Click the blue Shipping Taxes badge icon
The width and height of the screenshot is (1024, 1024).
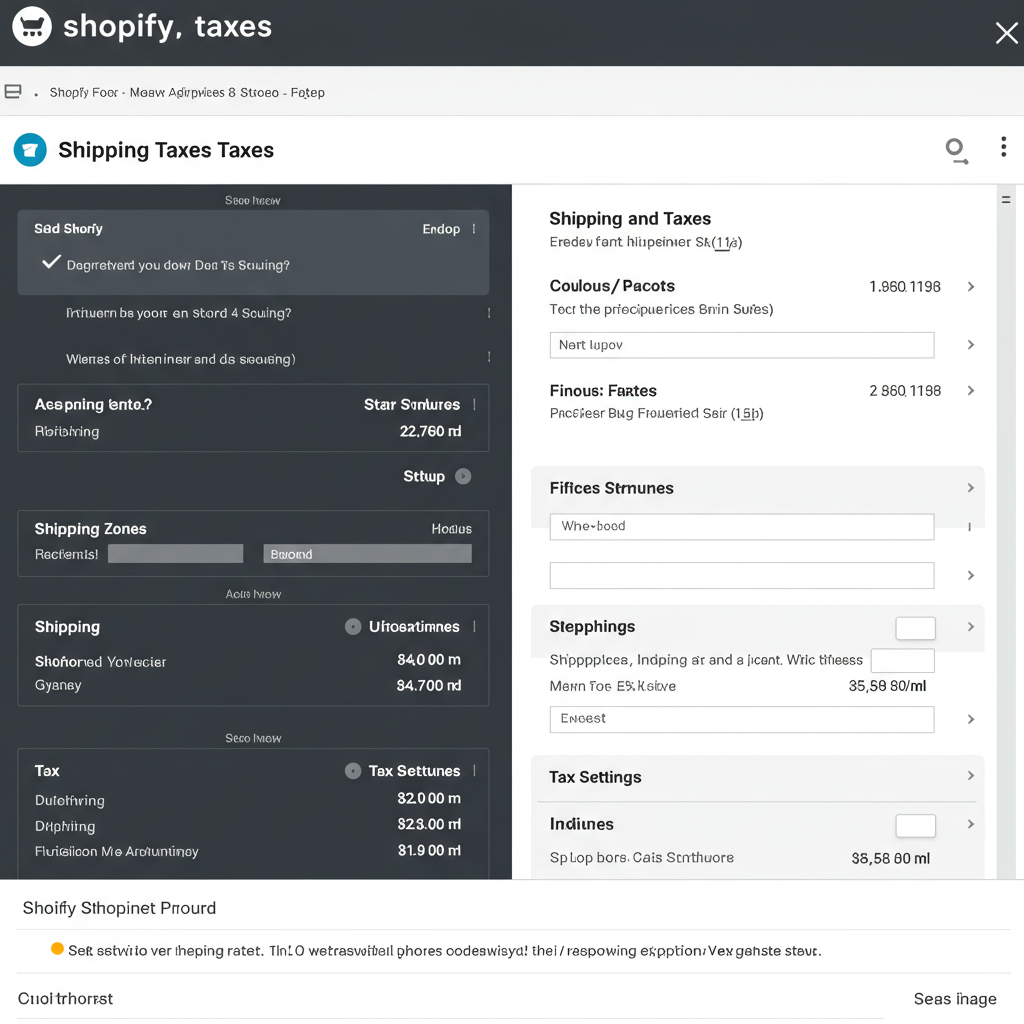pyautogui.click(x=30, y=150)
